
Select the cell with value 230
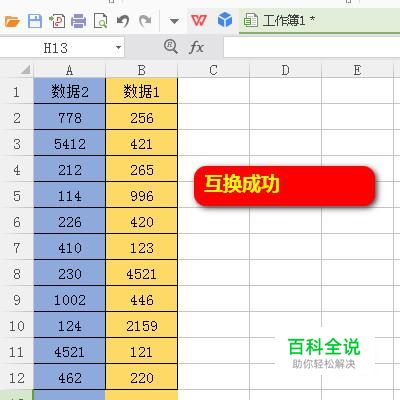click(x=69, y=274)
